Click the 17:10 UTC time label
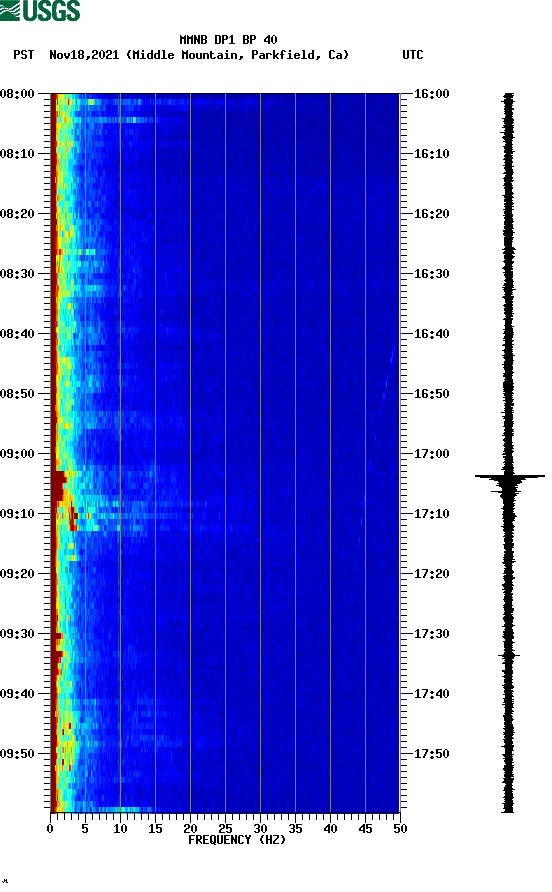This screenshot has height=892, width=552. (x=432, y=514)
